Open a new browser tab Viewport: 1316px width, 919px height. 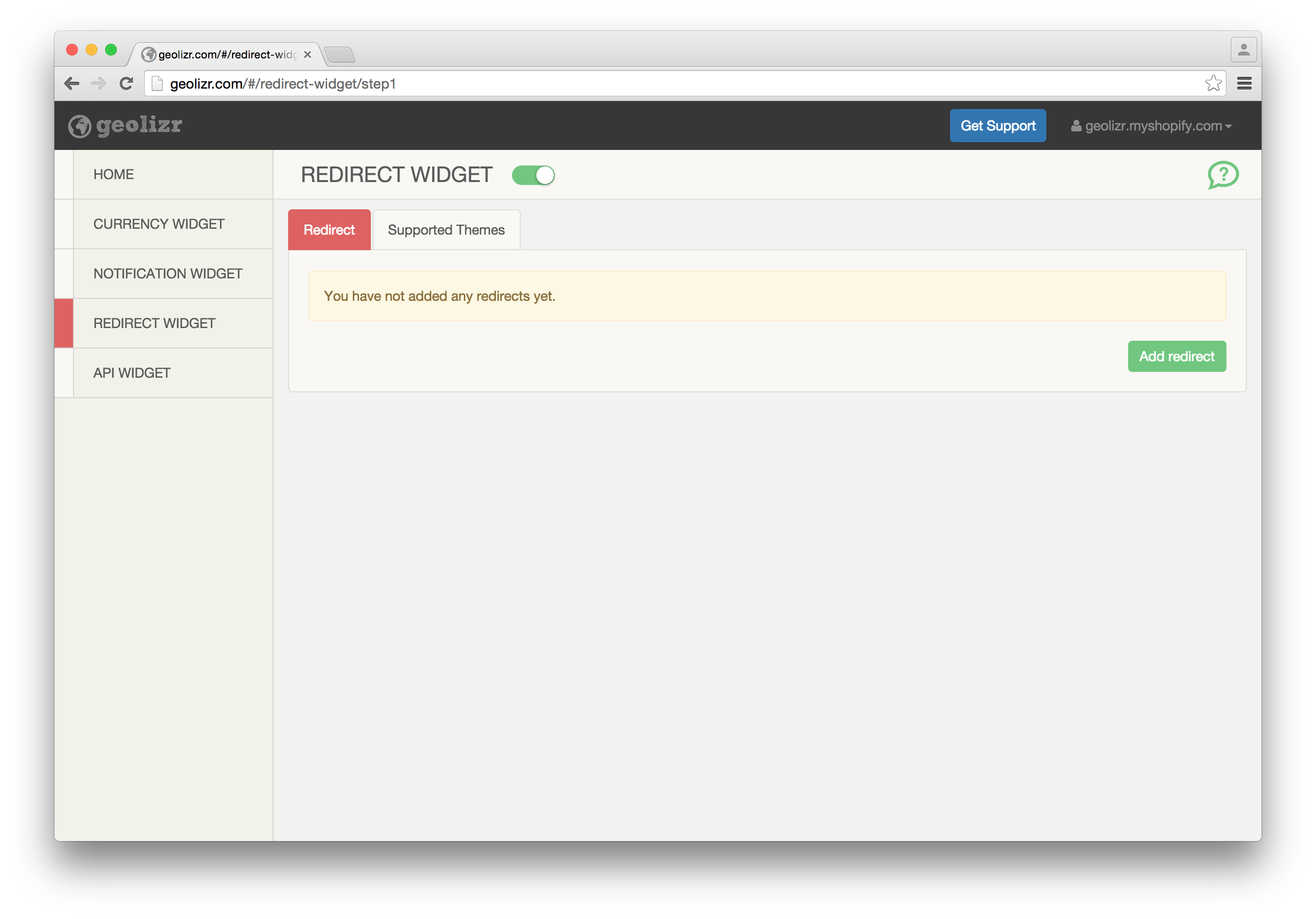(341, 55)
